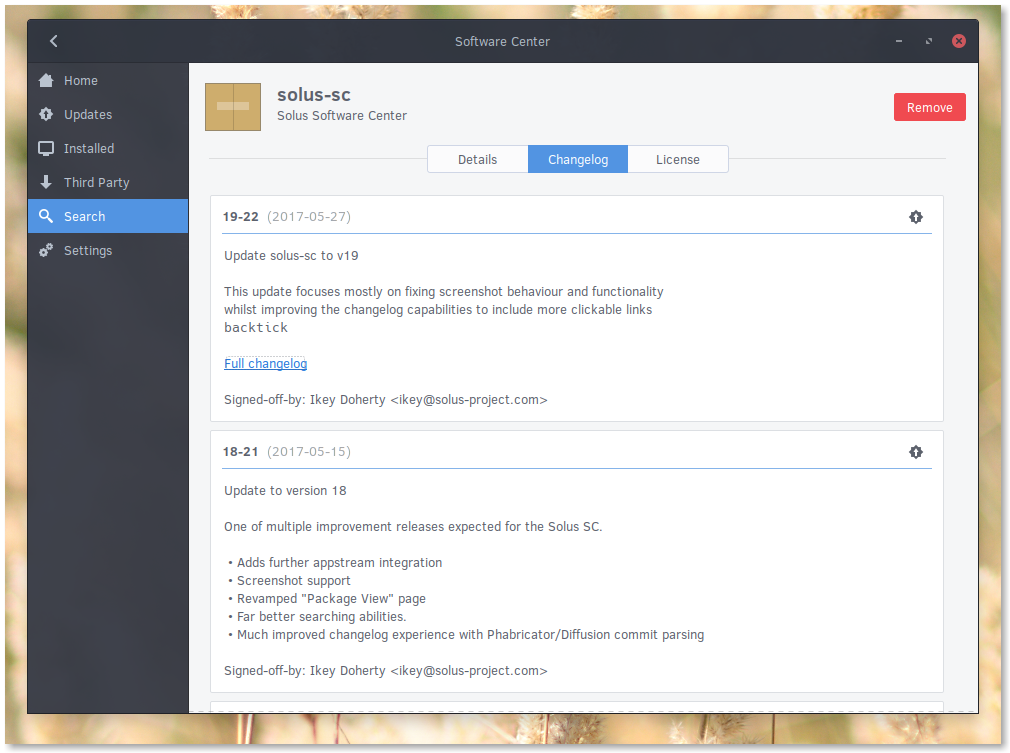Click 'One of multiple improvement releases' sentence
1010x753 pixels.
coord(413,527)
